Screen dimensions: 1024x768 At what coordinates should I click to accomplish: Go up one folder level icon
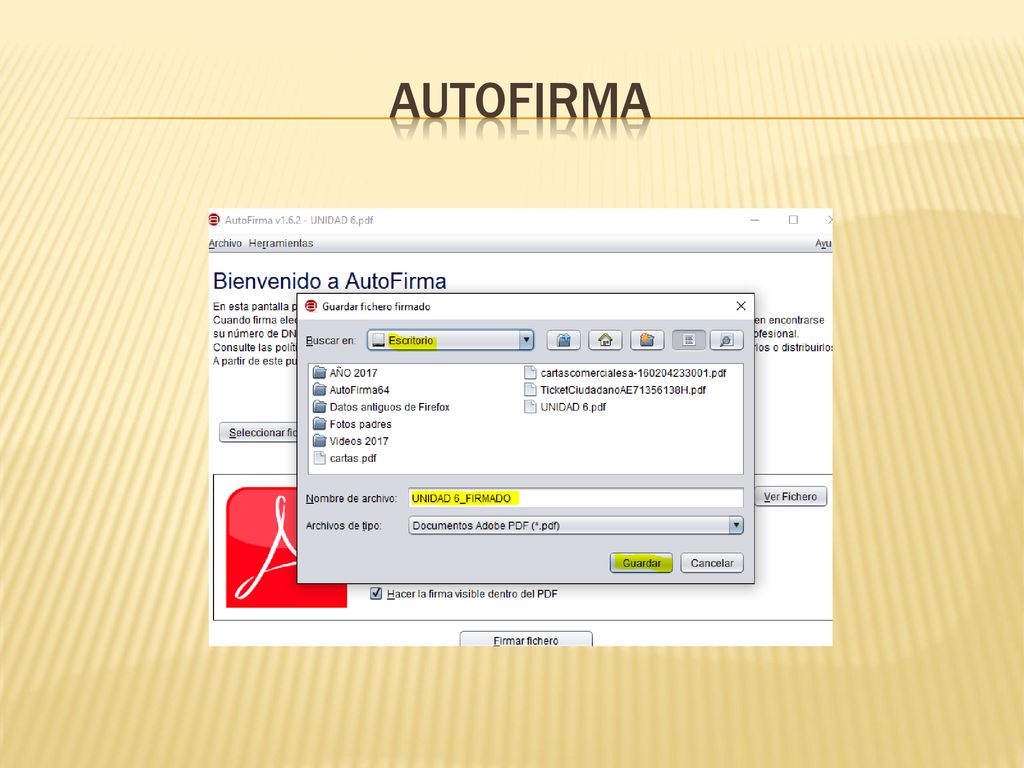[x=563, y=340]
